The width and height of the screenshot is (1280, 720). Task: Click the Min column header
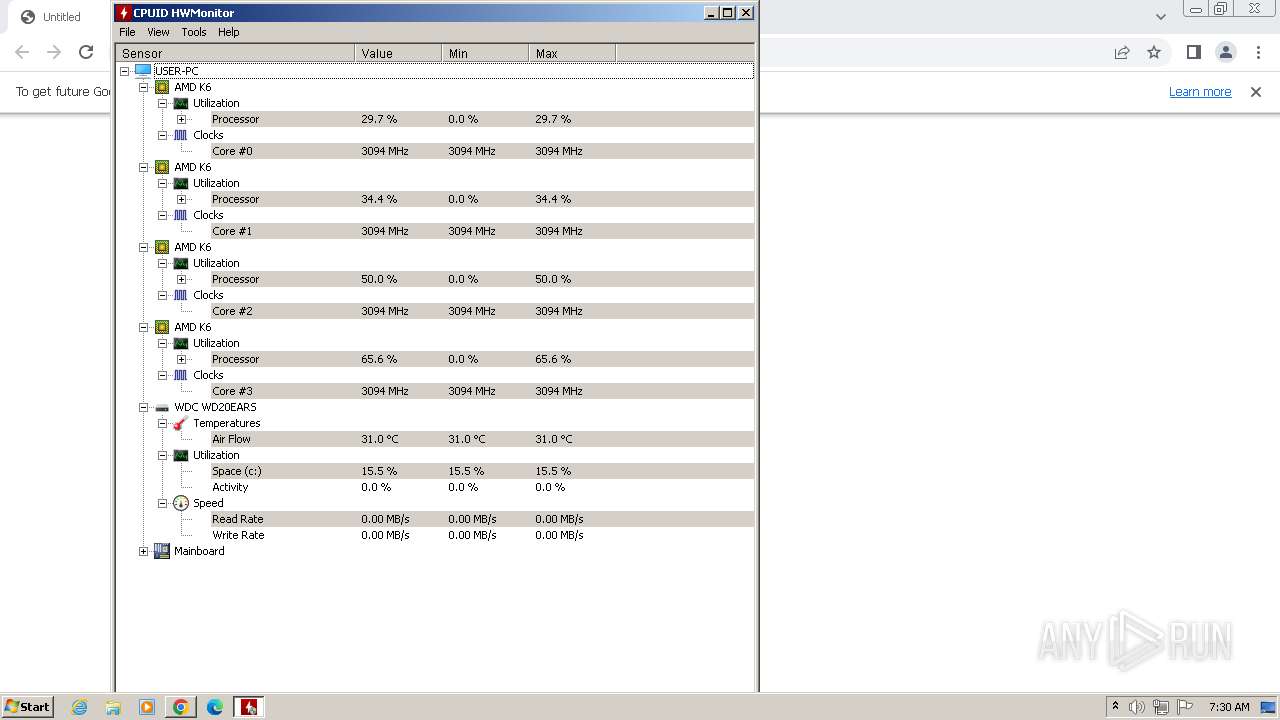(485, 53)
